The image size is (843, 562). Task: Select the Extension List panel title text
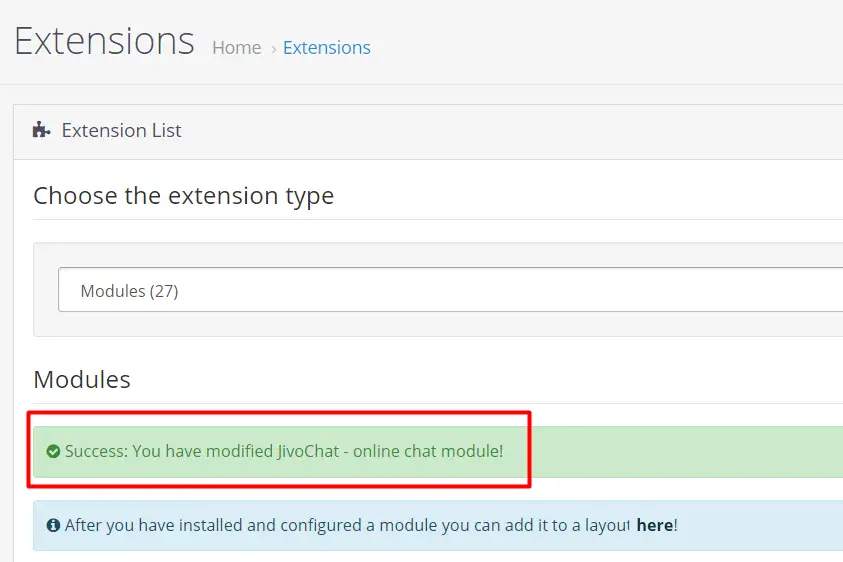coord(121,130)
